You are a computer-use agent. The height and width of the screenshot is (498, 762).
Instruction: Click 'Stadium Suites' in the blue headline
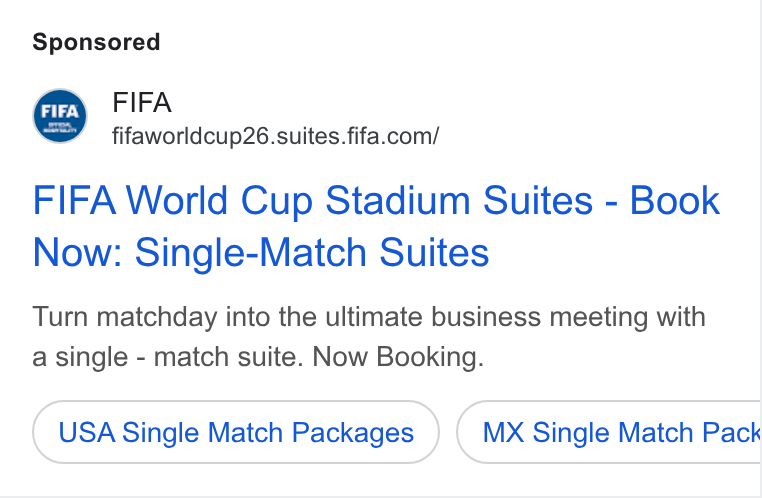click(x=459, y=200)
